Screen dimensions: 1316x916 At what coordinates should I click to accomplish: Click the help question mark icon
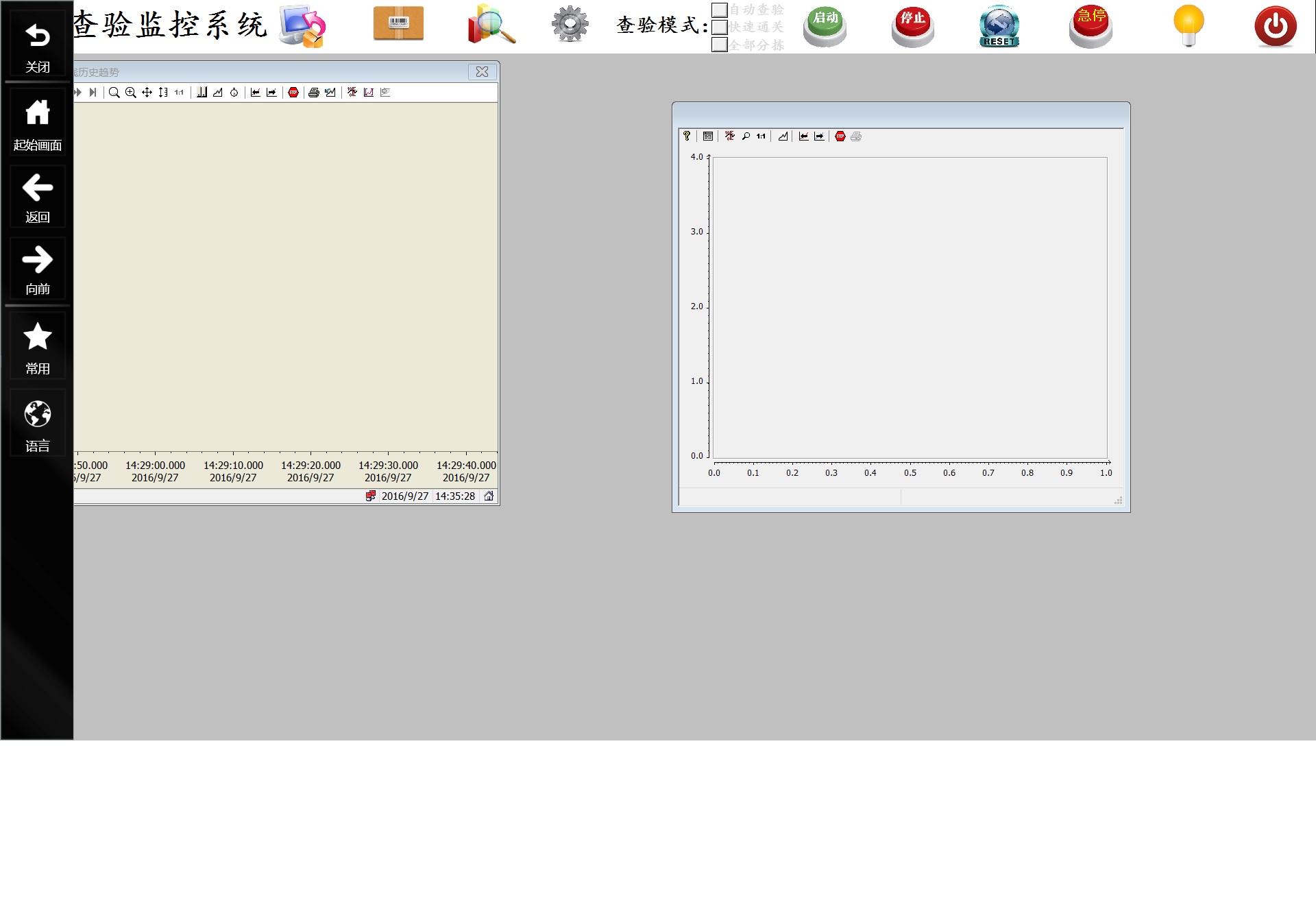pos(687,136)
